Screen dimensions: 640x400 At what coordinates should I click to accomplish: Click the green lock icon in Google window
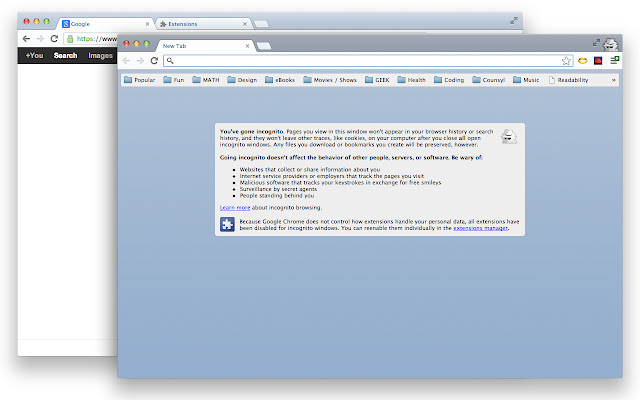(x=70, y=39)
